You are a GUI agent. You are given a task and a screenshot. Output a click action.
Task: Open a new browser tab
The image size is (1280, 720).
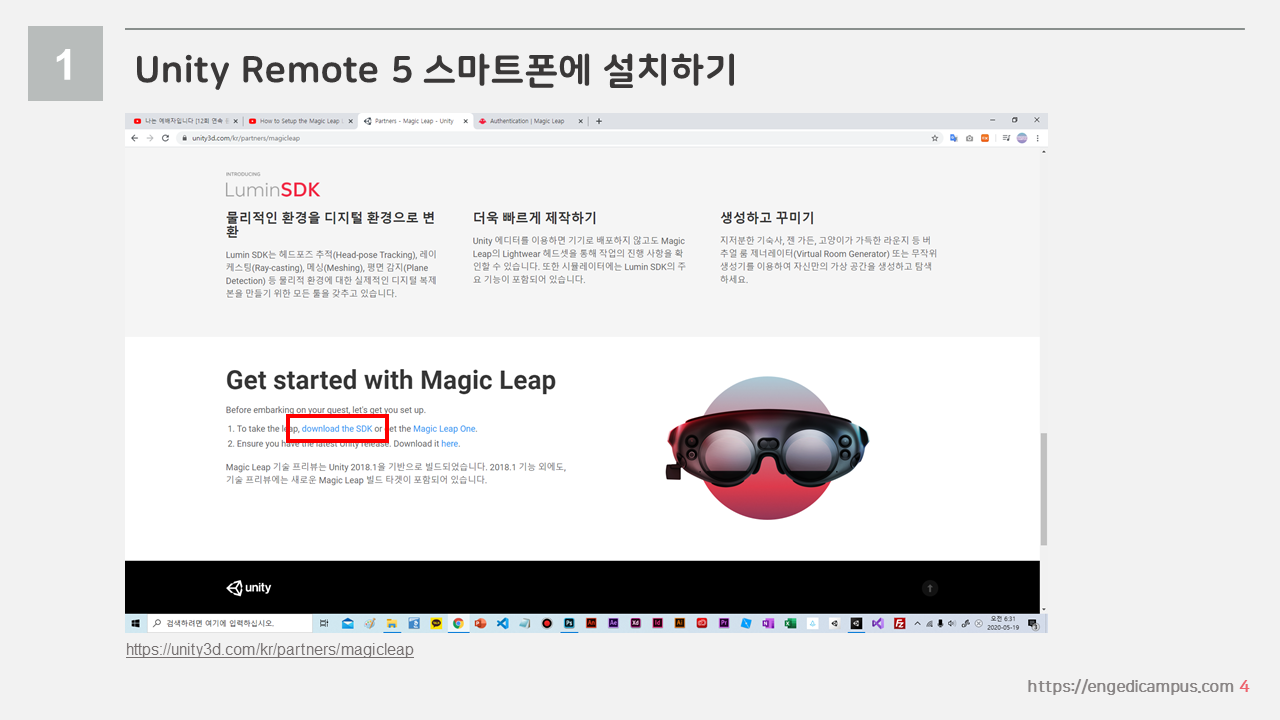(599, 121)
